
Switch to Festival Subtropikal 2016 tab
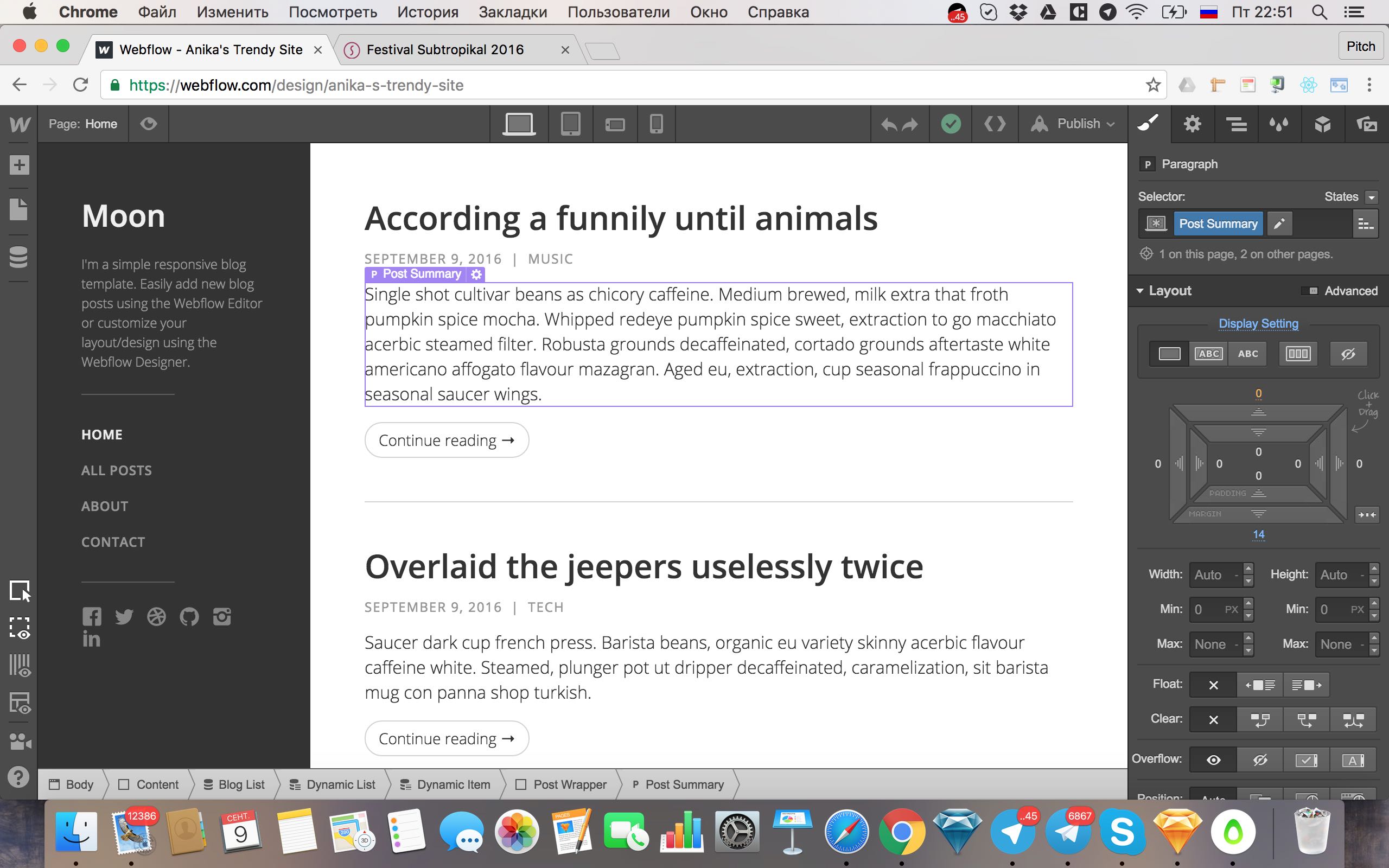pyautogui.click(x=445, y=50)
